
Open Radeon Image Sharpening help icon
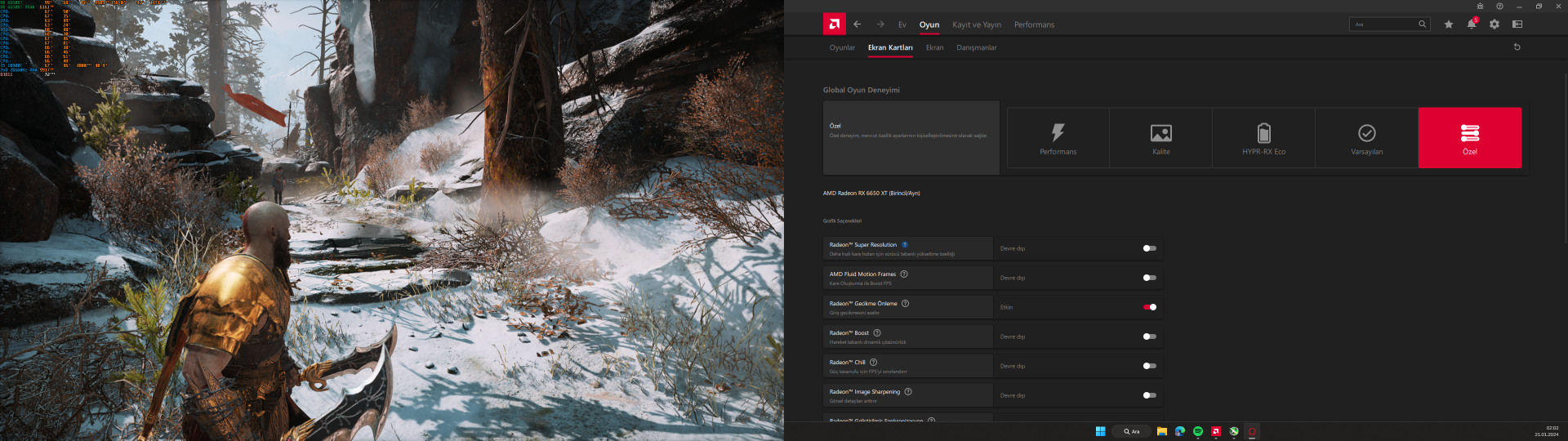coord(908,392)
